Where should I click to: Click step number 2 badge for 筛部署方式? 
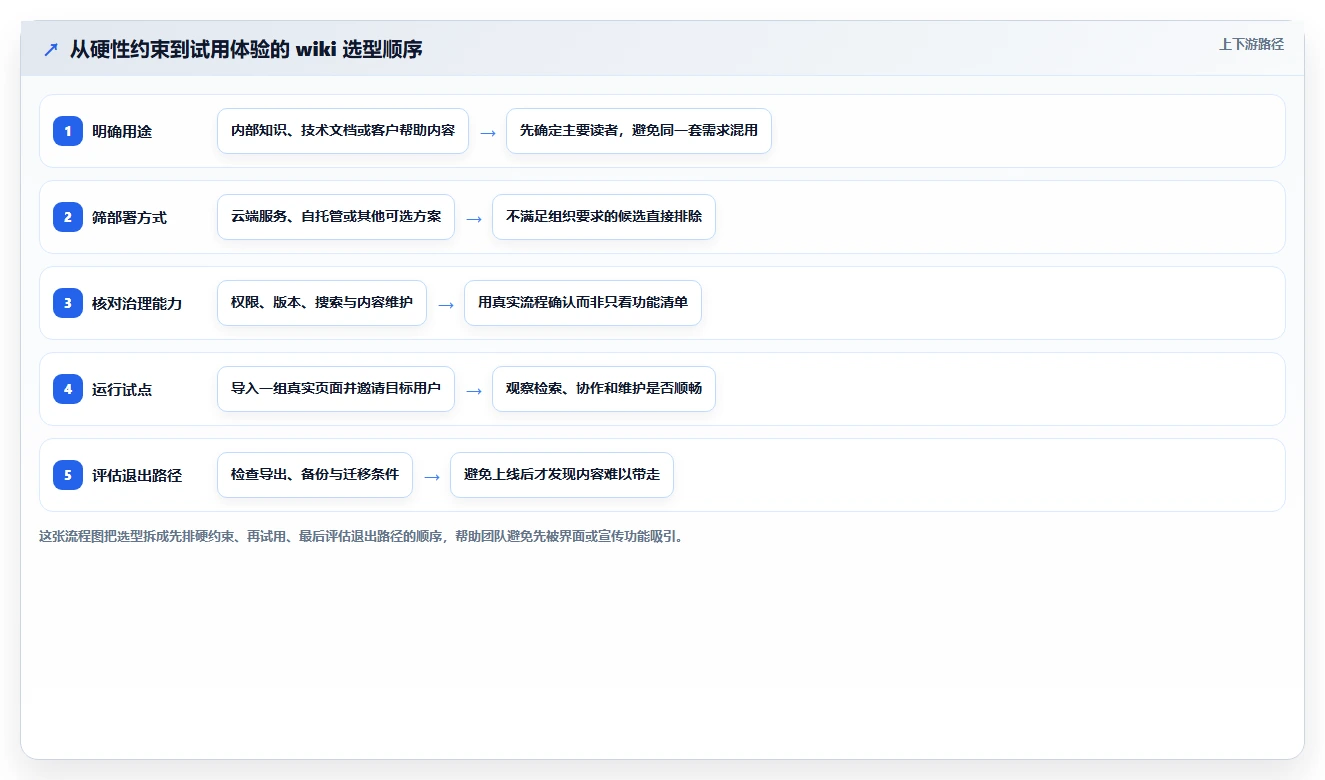(x=68, y=217)
